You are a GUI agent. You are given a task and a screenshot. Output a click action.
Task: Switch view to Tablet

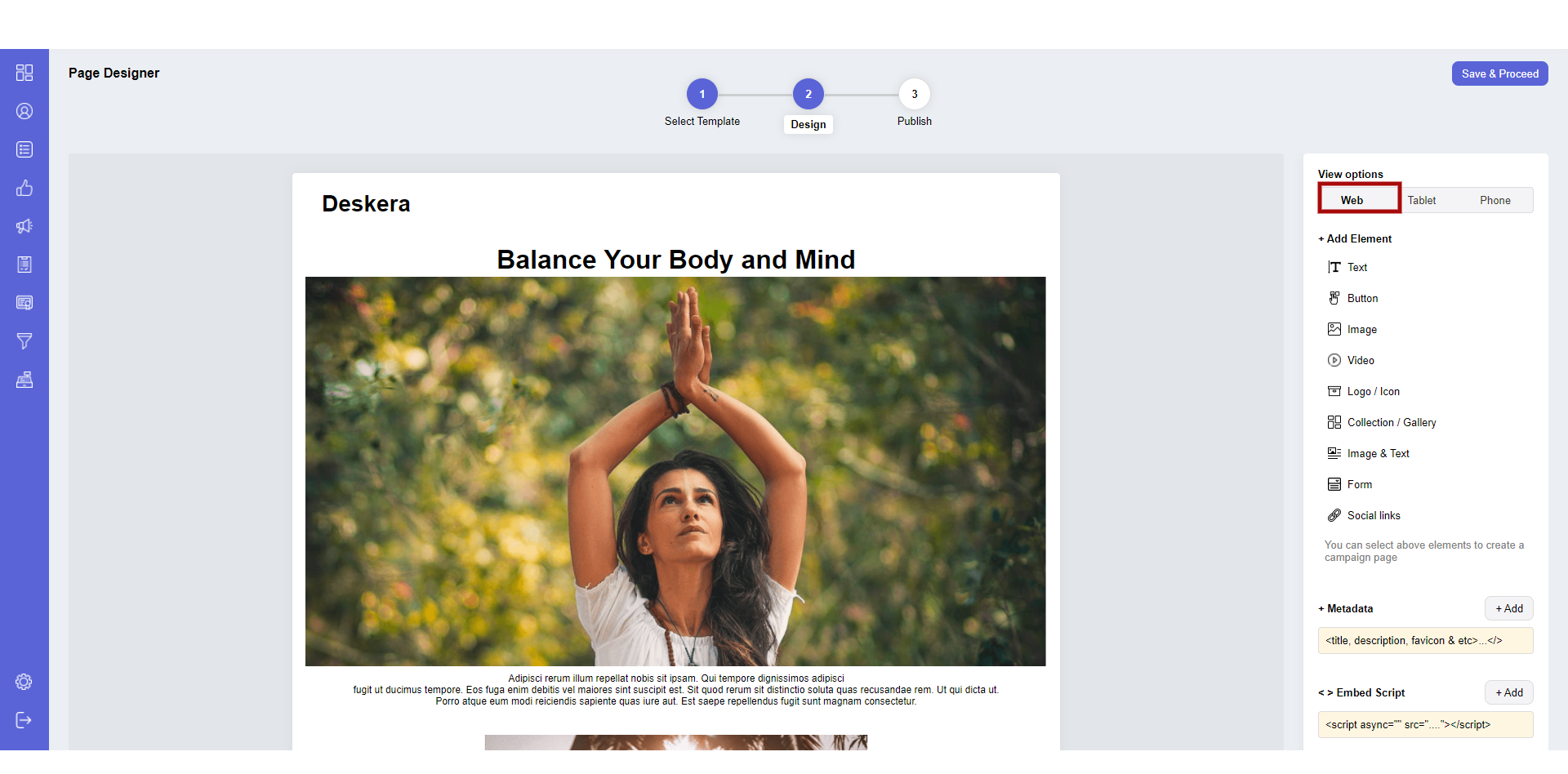pyautogui.click(x=1422, y=200)
